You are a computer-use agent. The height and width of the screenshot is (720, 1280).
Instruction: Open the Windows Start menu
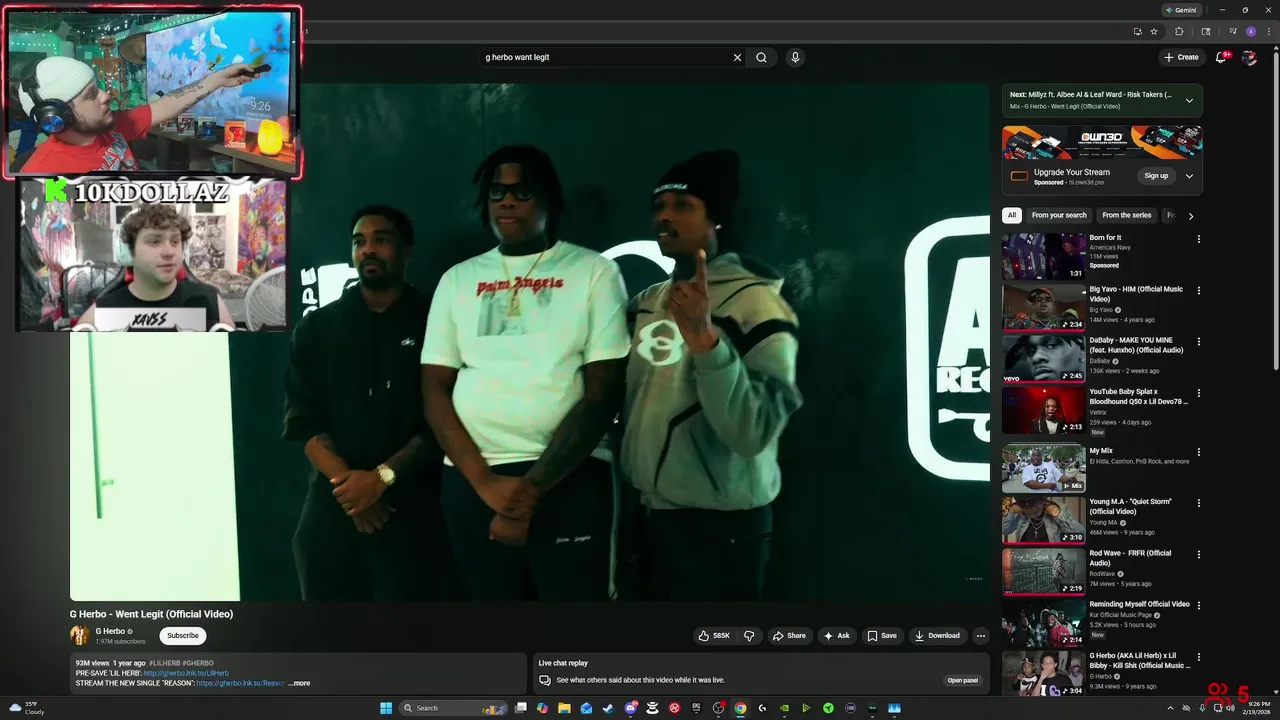pos(386,708)
